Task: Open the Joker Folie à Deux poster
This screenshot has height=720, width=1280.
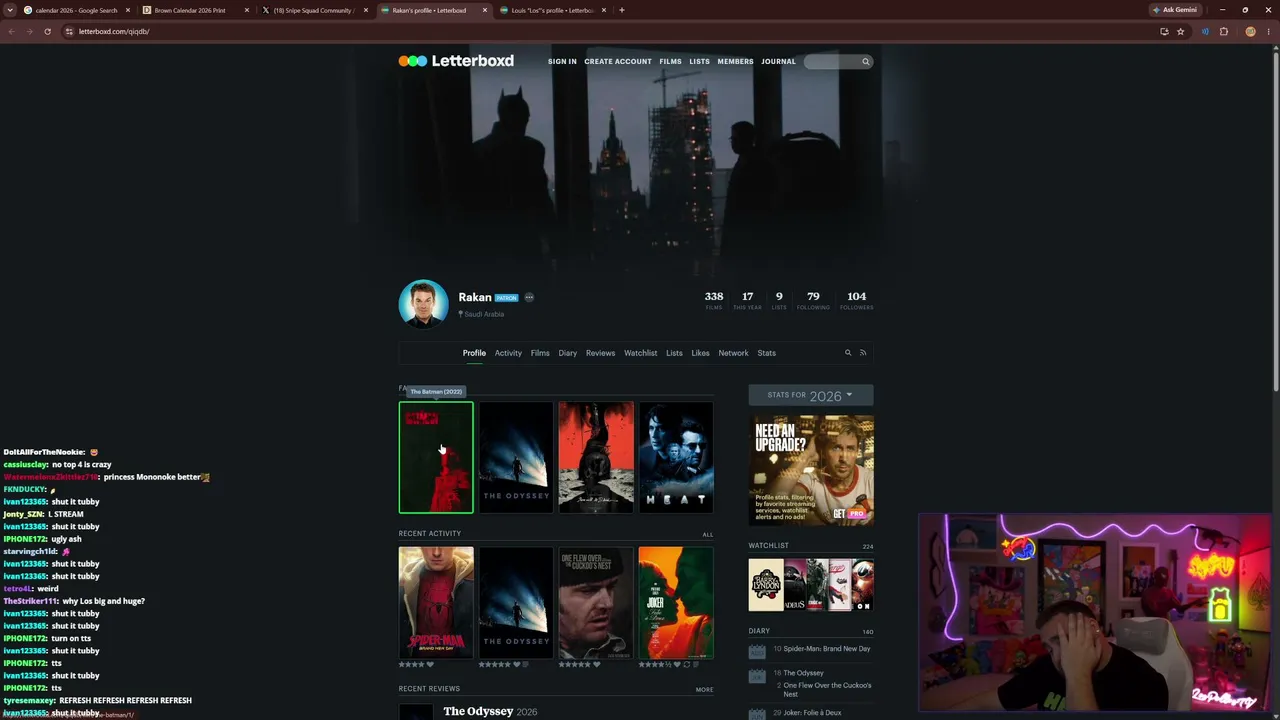Action: point(676,602)
